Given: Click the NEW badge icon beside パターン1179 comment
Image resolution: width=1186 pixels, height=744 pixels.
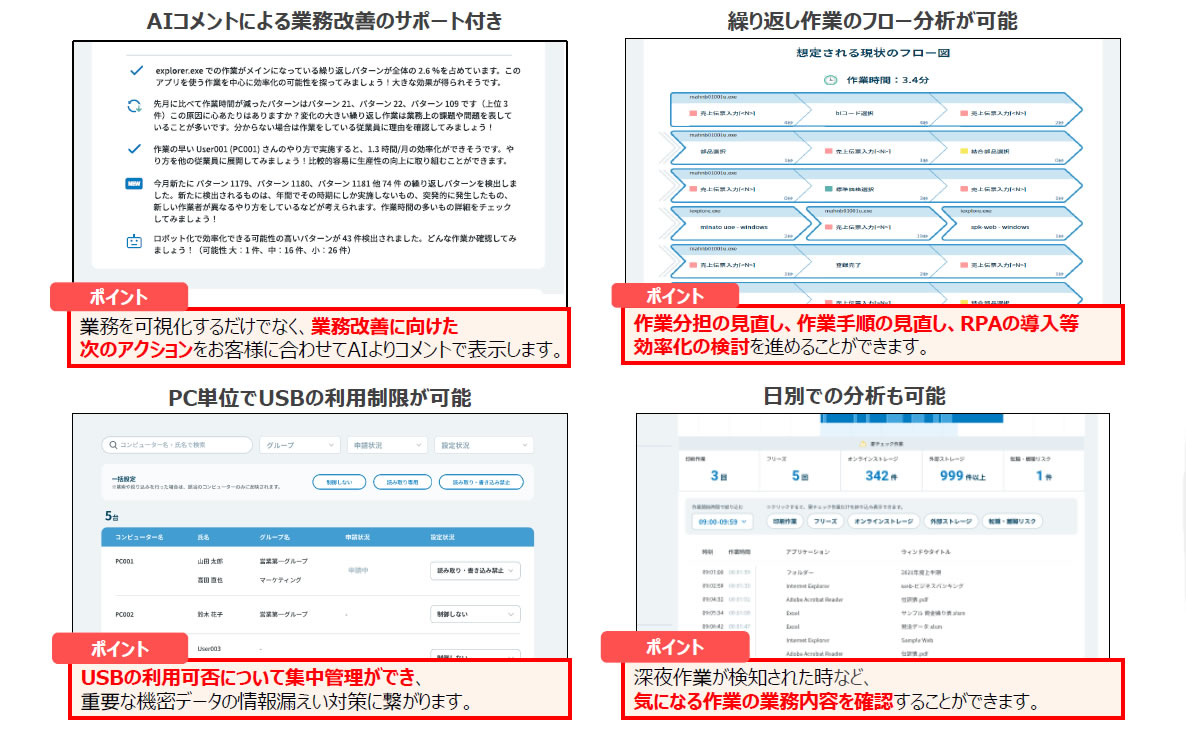Looking at the screenshot, I should point(134,184).
